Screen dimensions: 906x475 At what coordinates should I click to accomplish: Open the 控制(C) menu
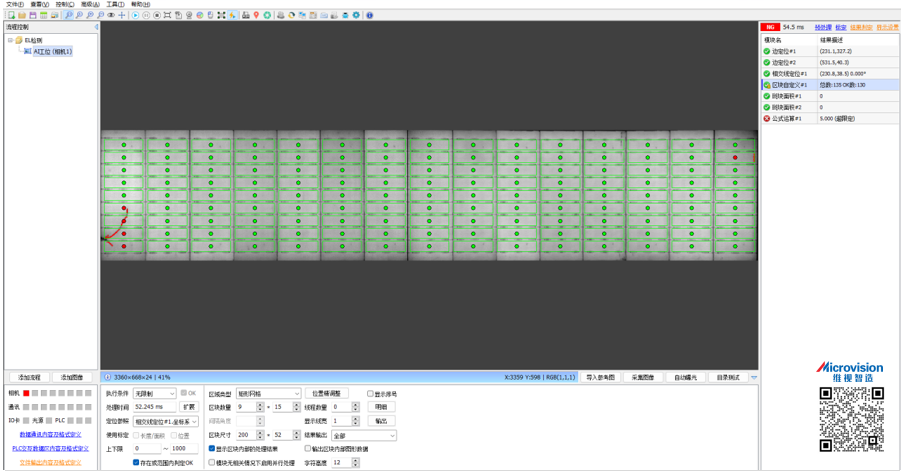(65, 4)
